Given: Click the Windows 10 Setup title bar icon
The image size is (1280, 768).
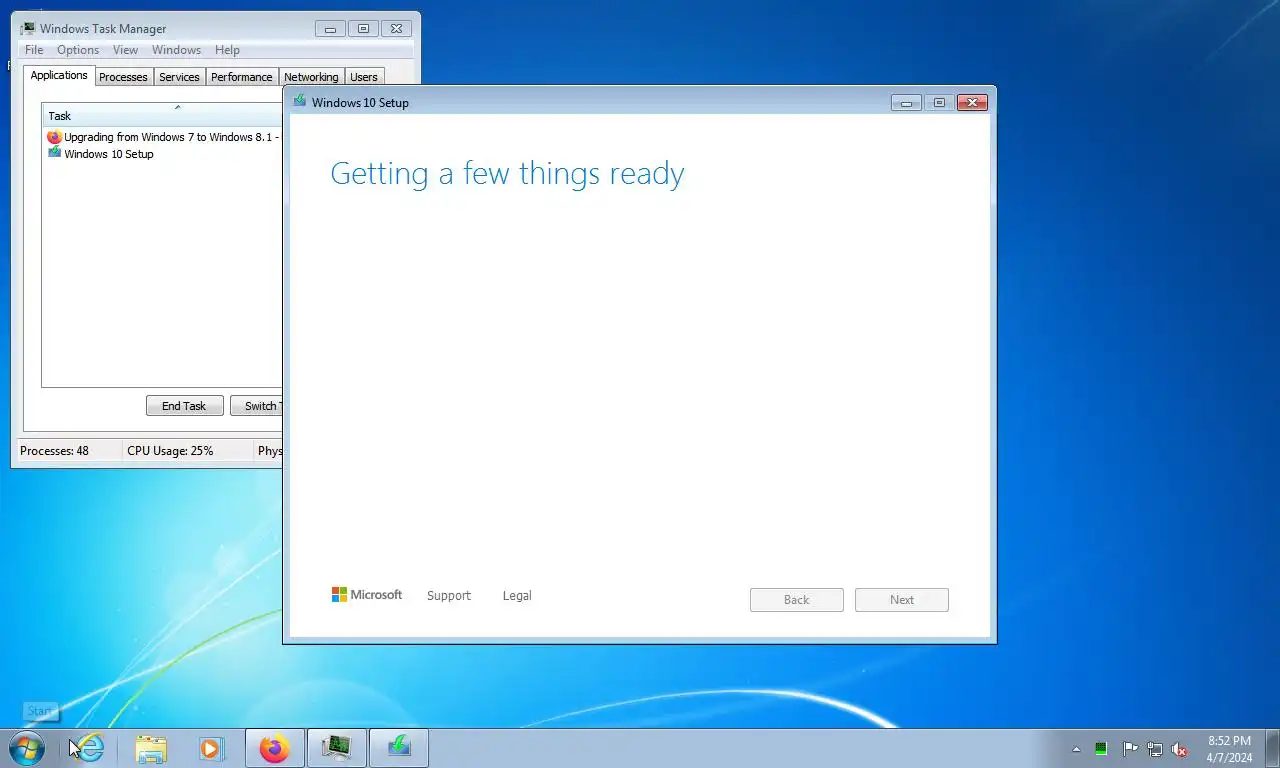Looking at the screenshot, I should click(x=299, y=101).
